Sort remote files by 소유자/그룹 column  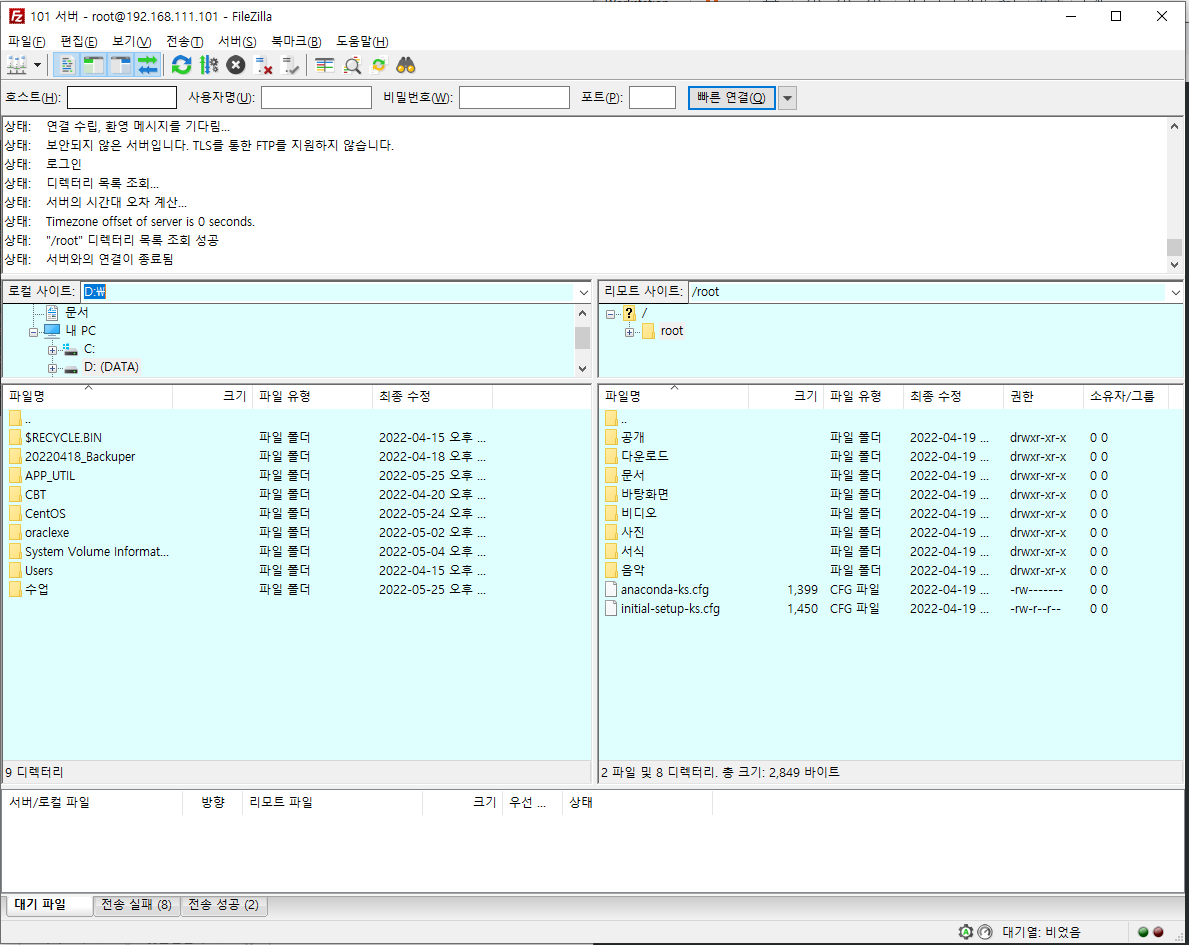coord(1125,397)
